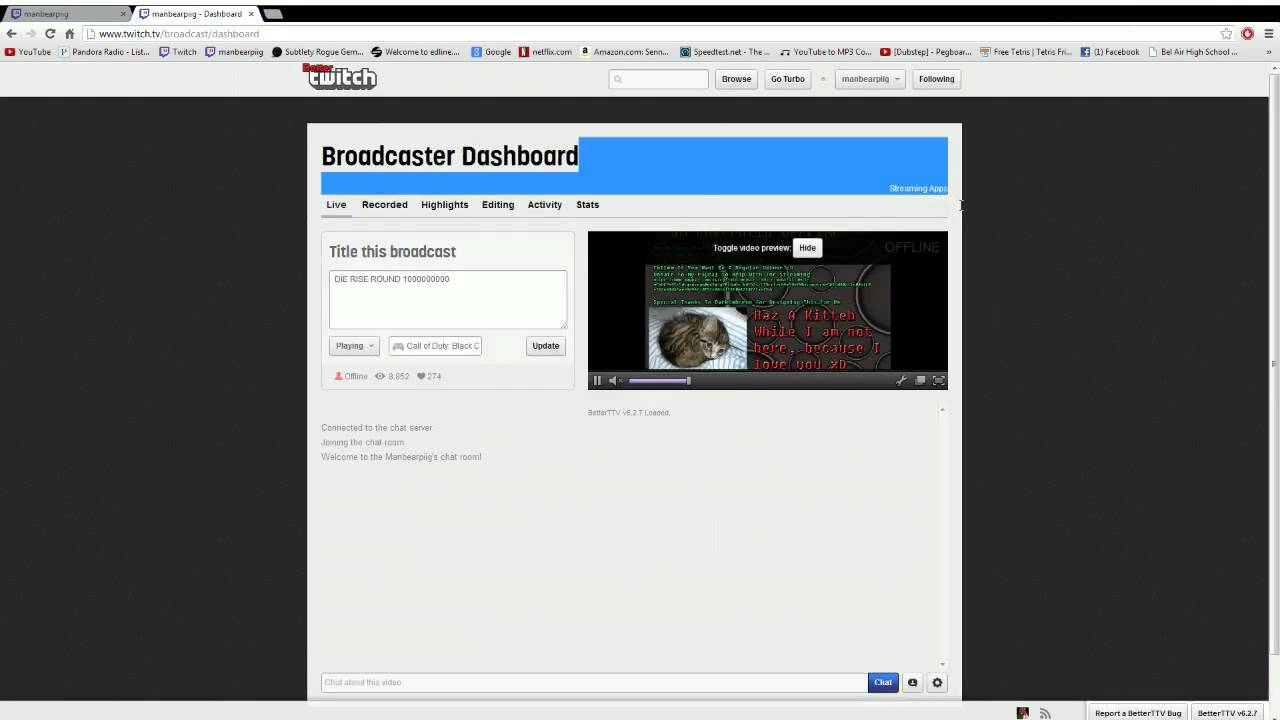Image resolution: width=1280 pixels, height=720 pixels.
Task: Switch to the Stats tab
Action: tap(587, 205)
